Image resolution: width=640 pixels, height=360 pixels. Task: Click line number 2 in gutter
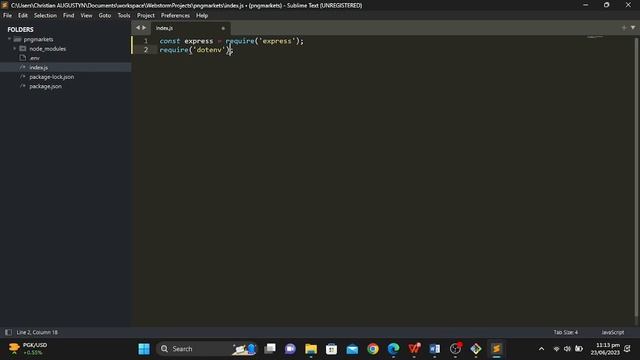pyautogui.click(x=146, y=50)
